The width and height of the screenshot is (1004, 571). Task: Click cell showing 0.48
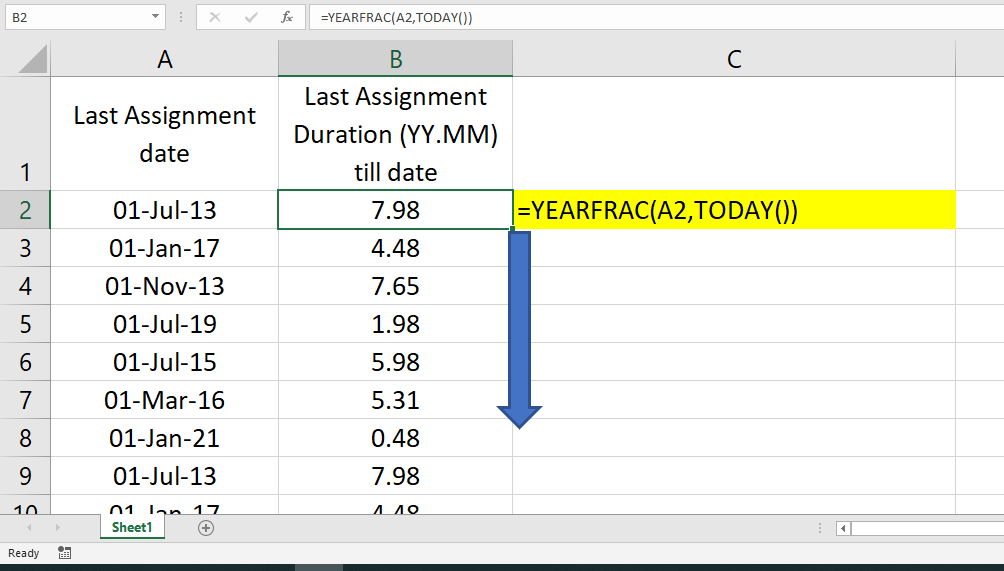click(x=396, y=438)
